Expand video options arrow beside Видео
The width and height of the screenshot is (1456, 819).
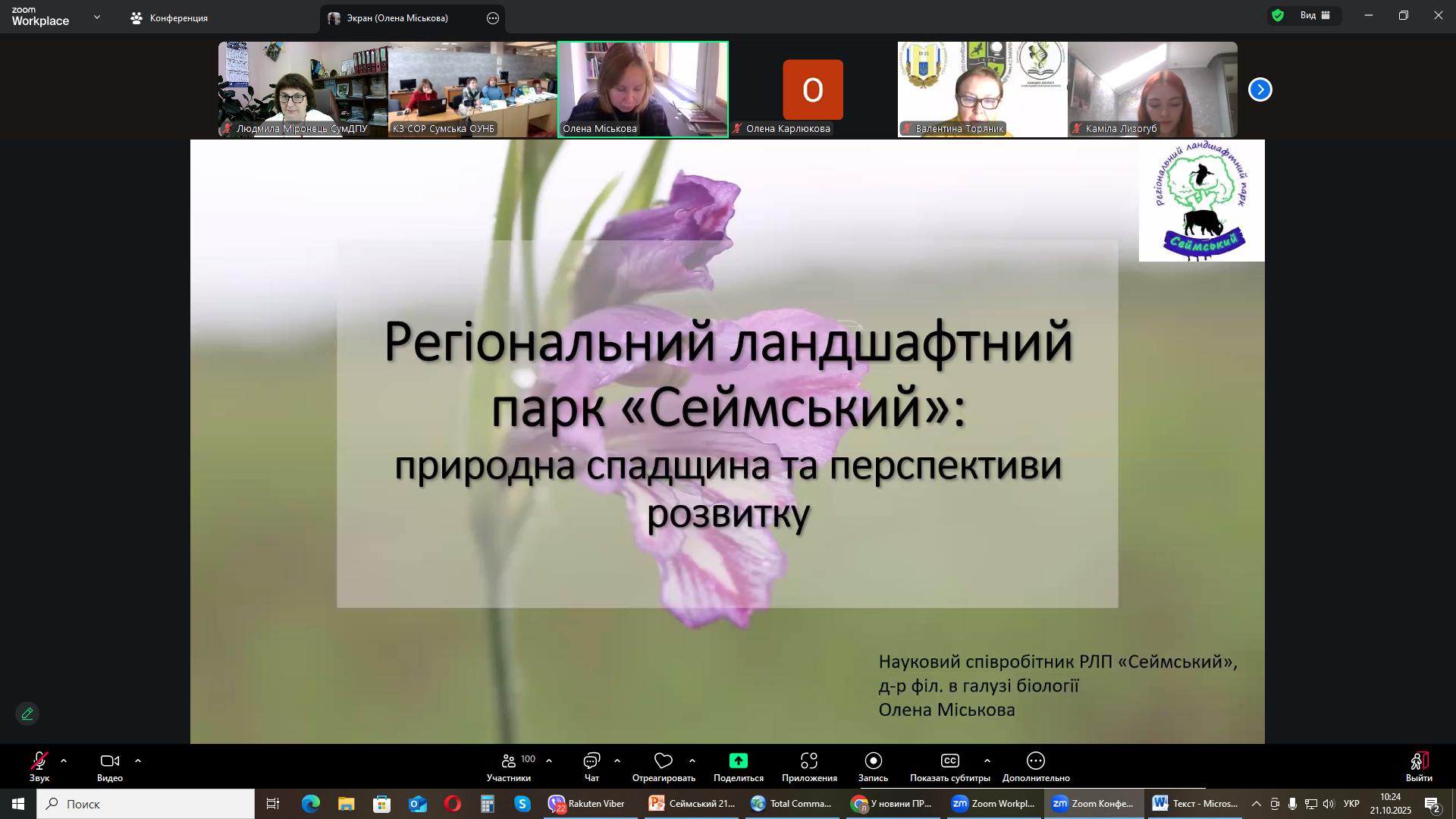[x=138, y=761]
